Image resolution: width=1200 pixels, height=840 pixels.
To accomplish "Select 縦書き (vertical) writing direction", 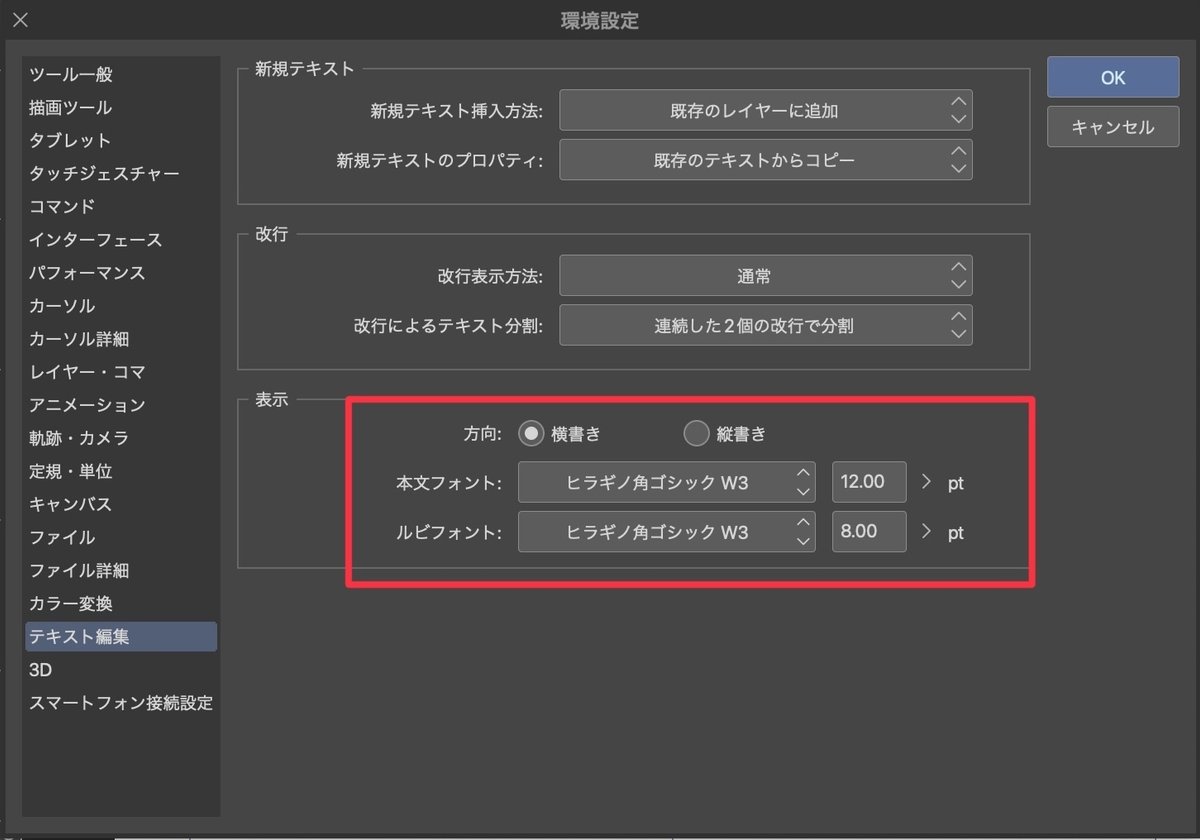I will click(697, 432).
